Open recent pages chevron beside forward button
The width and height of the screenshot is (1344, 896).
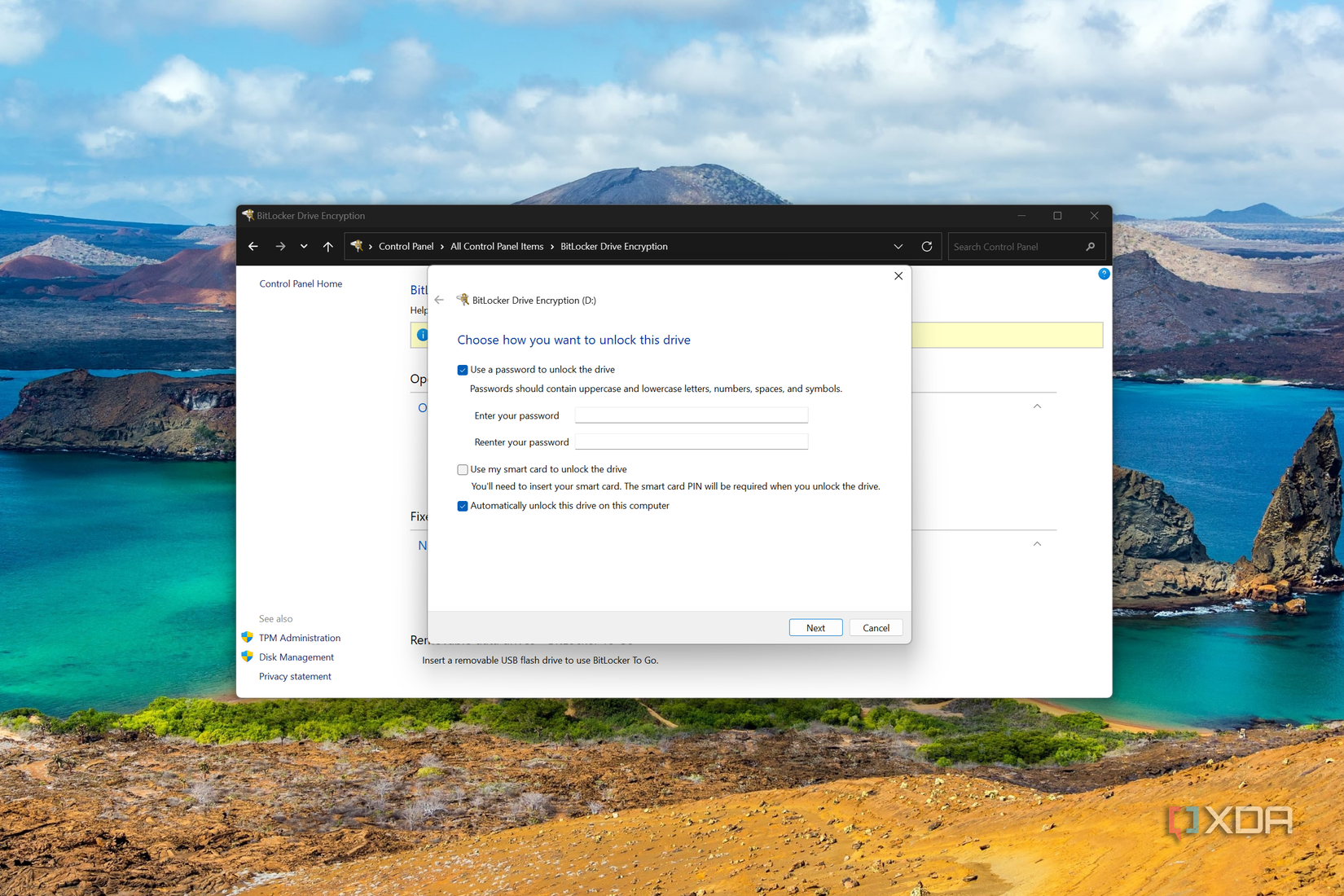pos(303,246)
